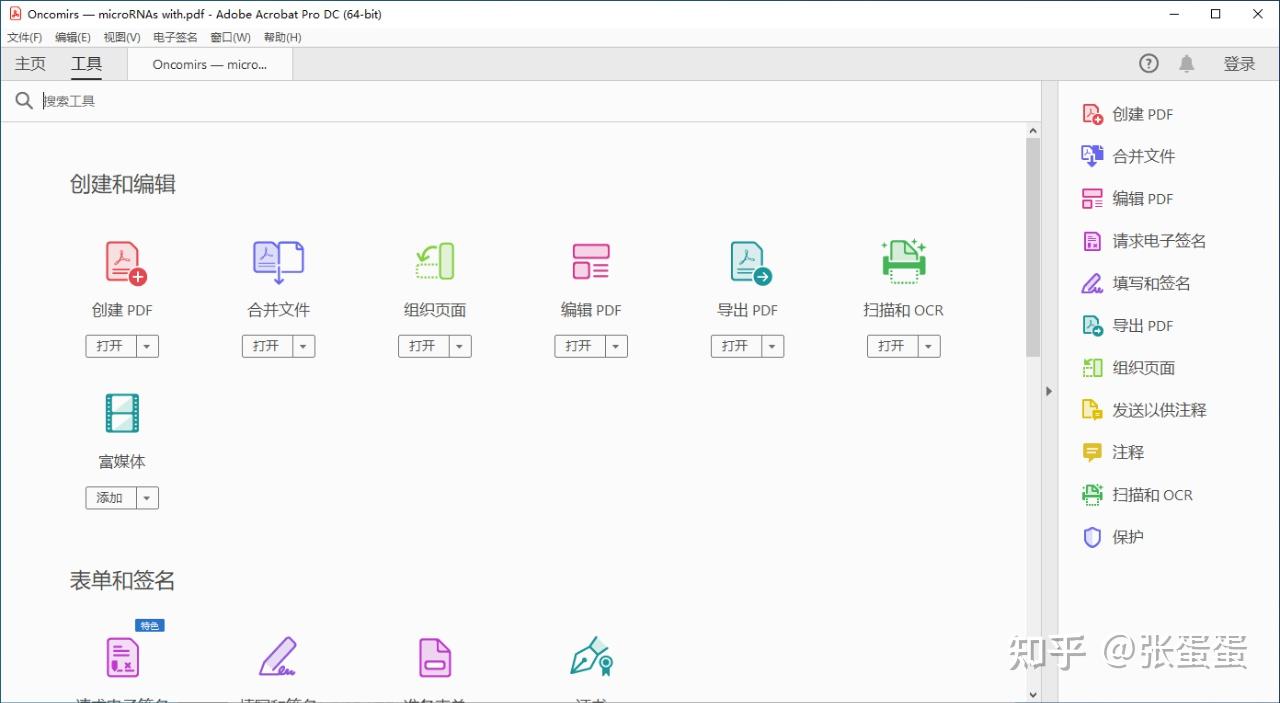The height and width of the screenshot is (703, 1280).
Task: Open the 视图(V) menu
Action: click(x=122, y=37)
